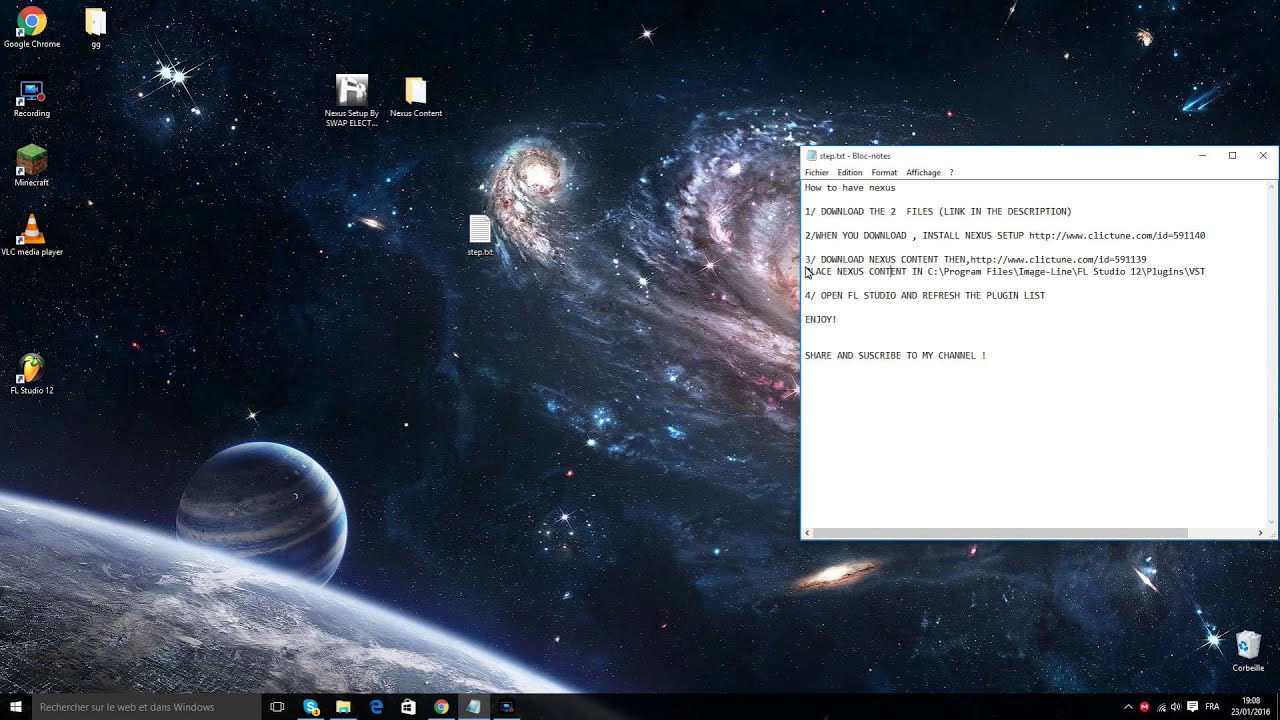The width and height of the screenshot is (1280, 720).
Task: Open the Google Chrome desktop shortcut
Action: (32, 28)
